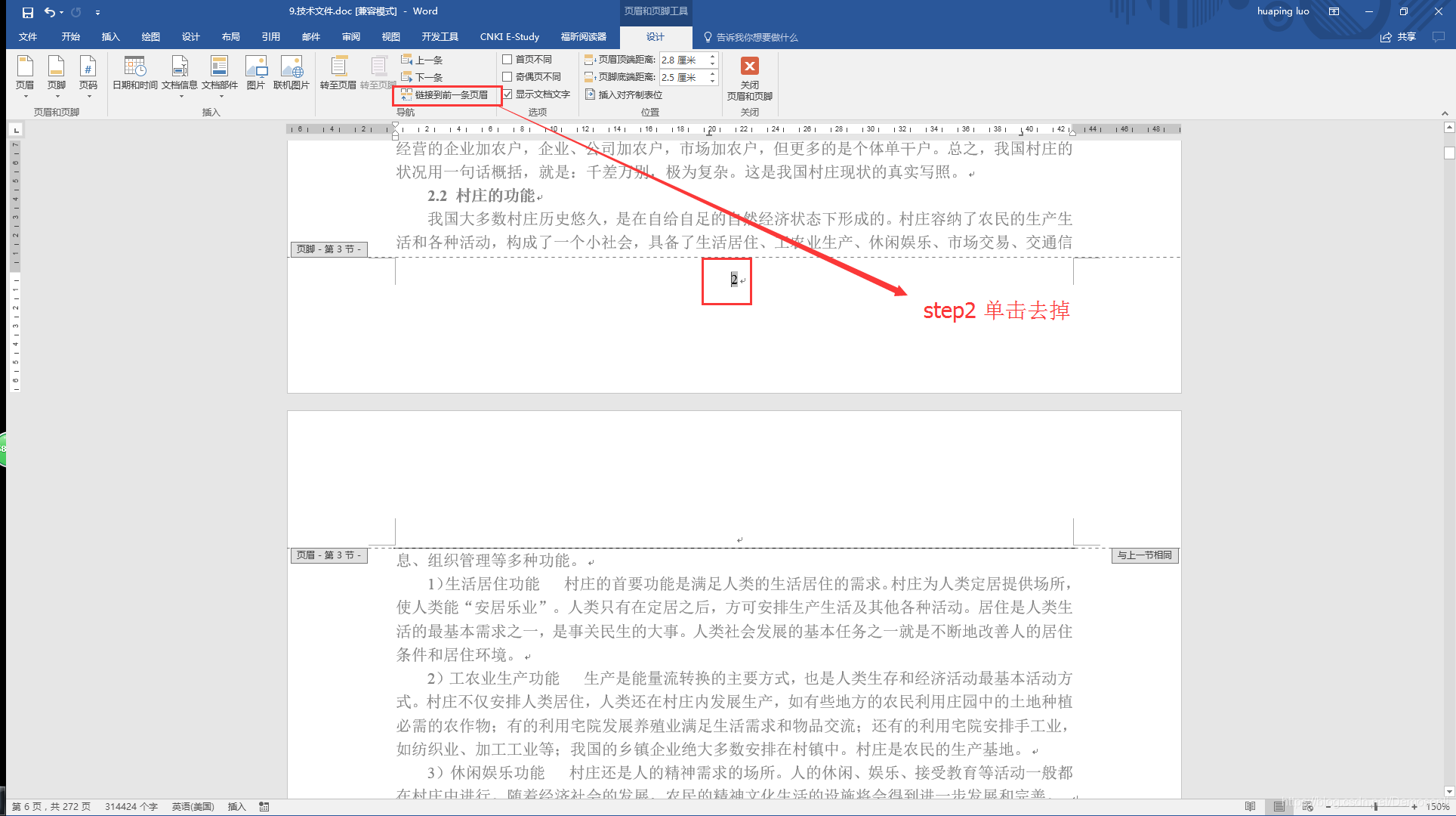Switch to Web Layout view icon
Image resolution: width=1456 pixels, height=816 pixels.
pos(1307,807)
